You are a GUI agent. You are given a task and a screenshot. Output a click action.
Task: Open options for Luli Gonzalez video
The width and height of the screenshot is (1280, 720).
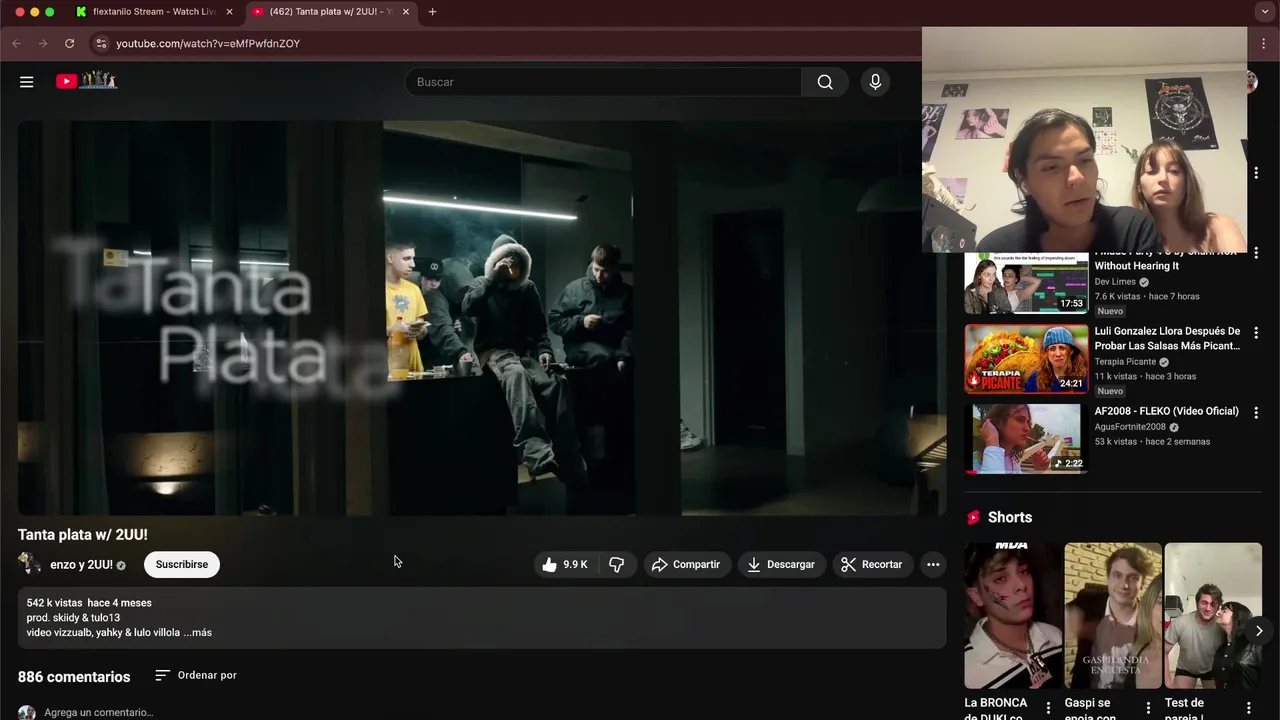coord(1256,332)
